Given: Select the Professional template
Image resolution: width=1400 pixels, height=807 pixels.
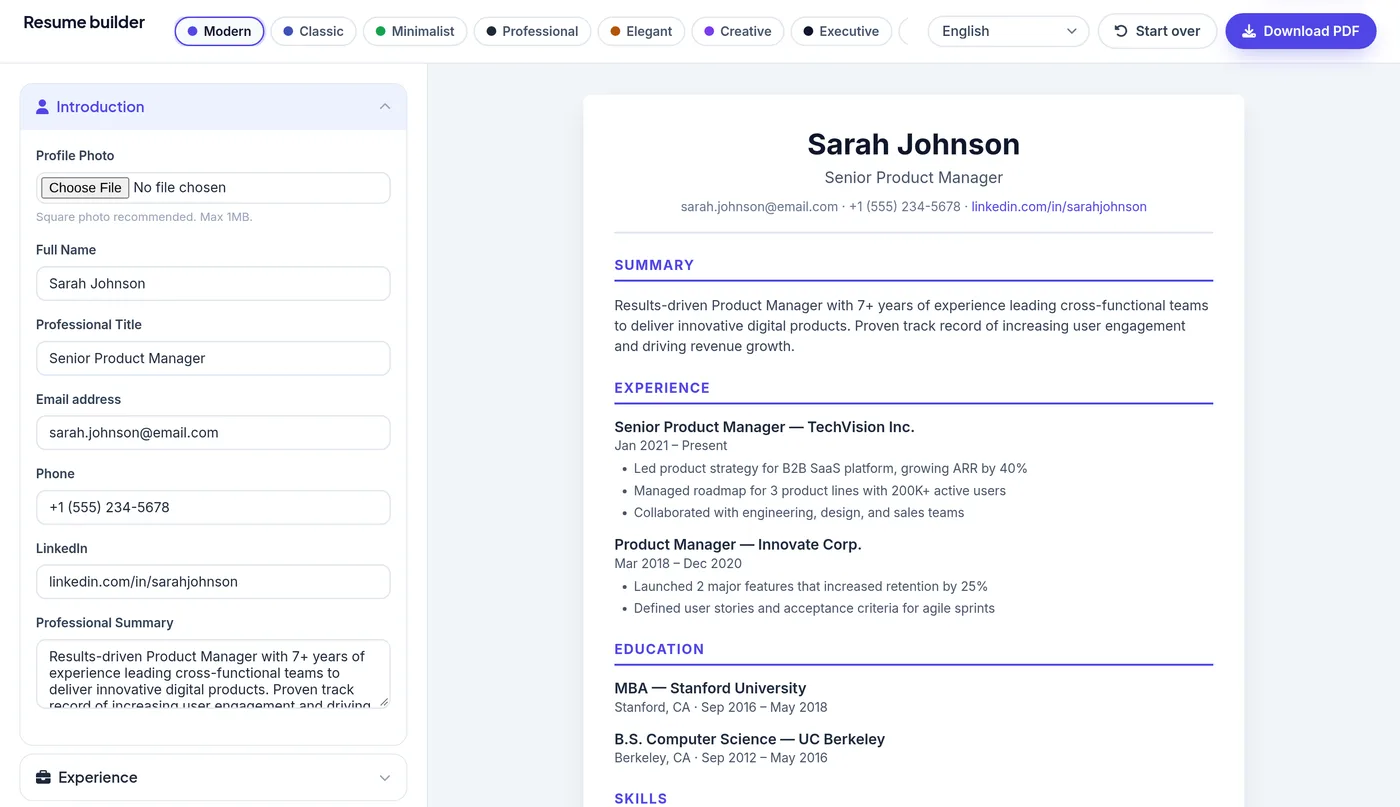Looking at the screenshot, I should coord(533,32).
